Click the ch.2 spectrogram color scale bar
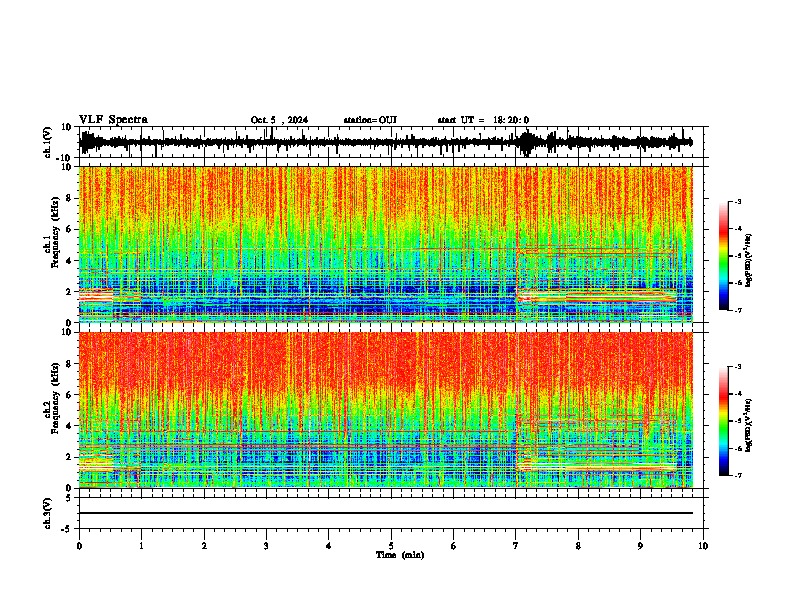Screen dimensions: 792x612 point(724,421)
